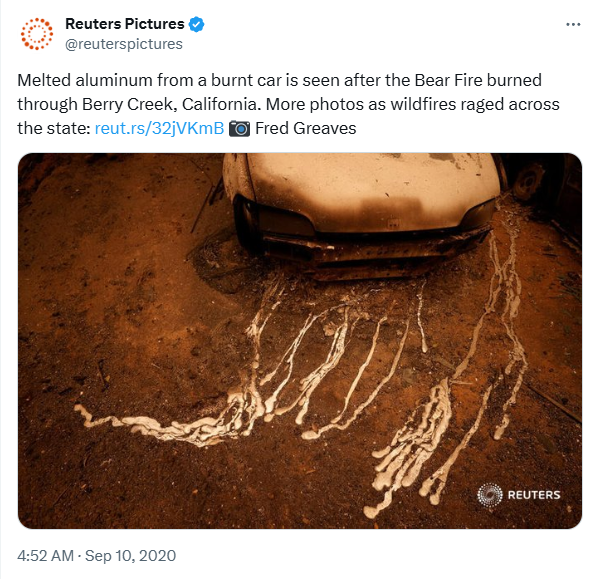
Task: Open the three-dot more options menu
Action: click(573, 24)
